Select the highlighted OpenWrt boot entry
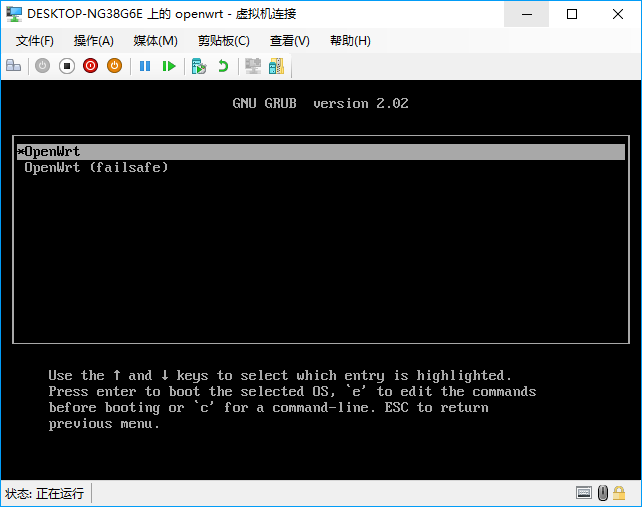 pyautogui.click(x=321, y=152)
